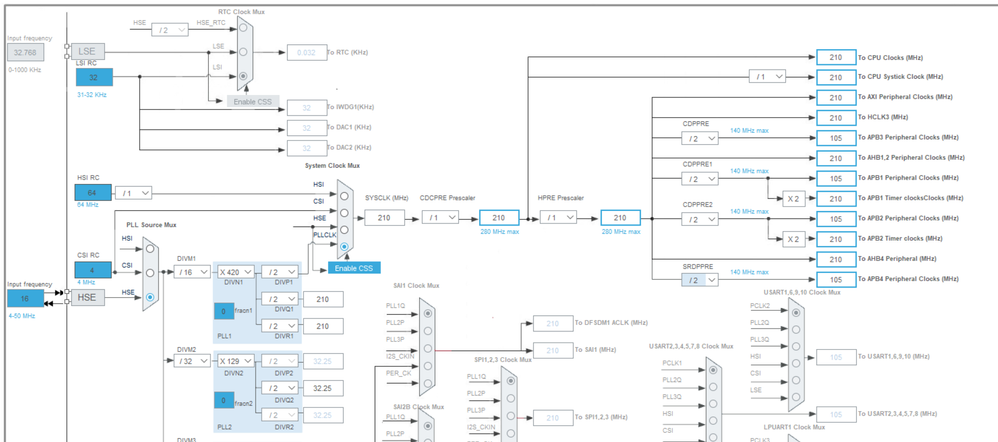Screen dimensions: 998x442
Task: Open the DIVM1 /16 dropdown
Action: pos(192,272)
